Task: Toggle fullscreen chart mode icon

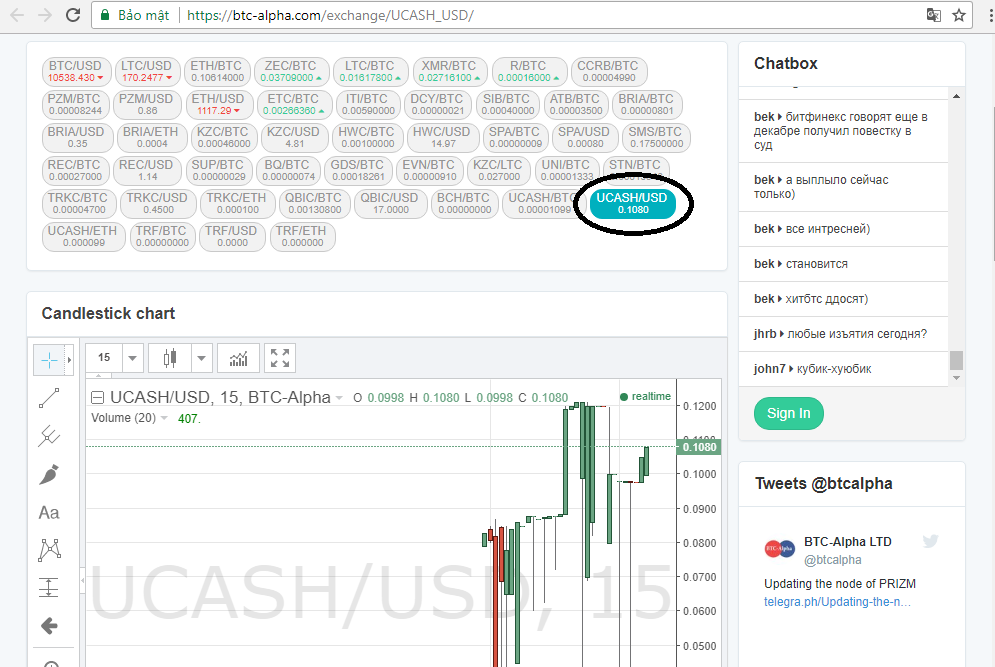Action: click(x=280, y=359)
